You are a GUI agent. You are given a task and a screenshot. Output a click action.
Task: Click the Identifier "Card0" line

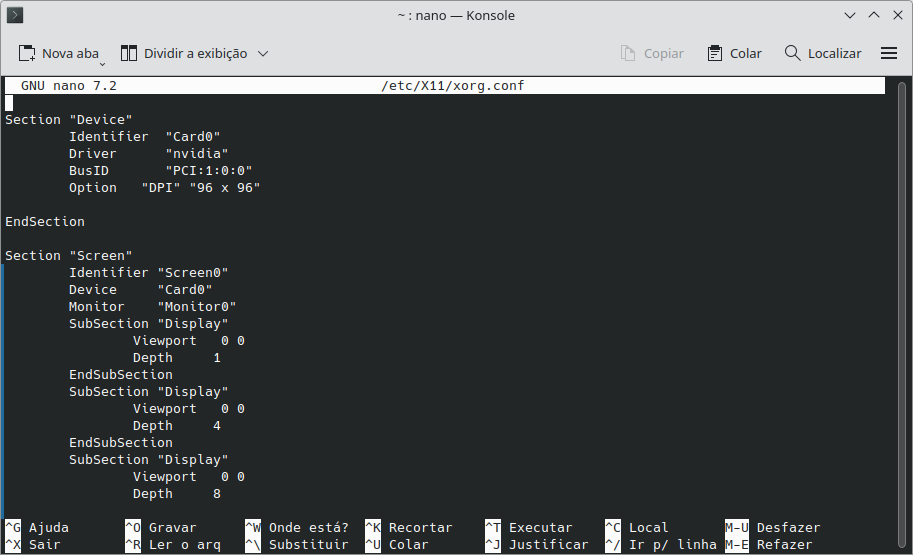pos(144,136)
